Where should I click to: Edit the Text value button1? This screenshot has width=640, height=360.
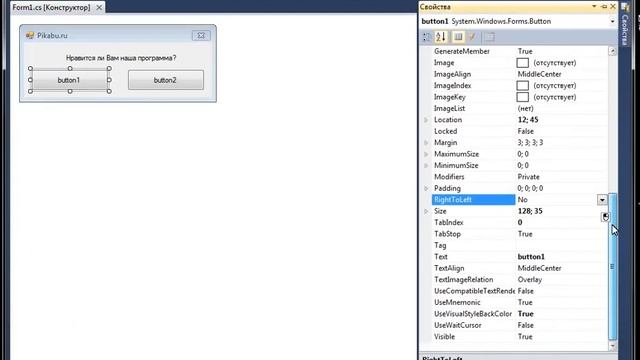click(x=531, y=257)
